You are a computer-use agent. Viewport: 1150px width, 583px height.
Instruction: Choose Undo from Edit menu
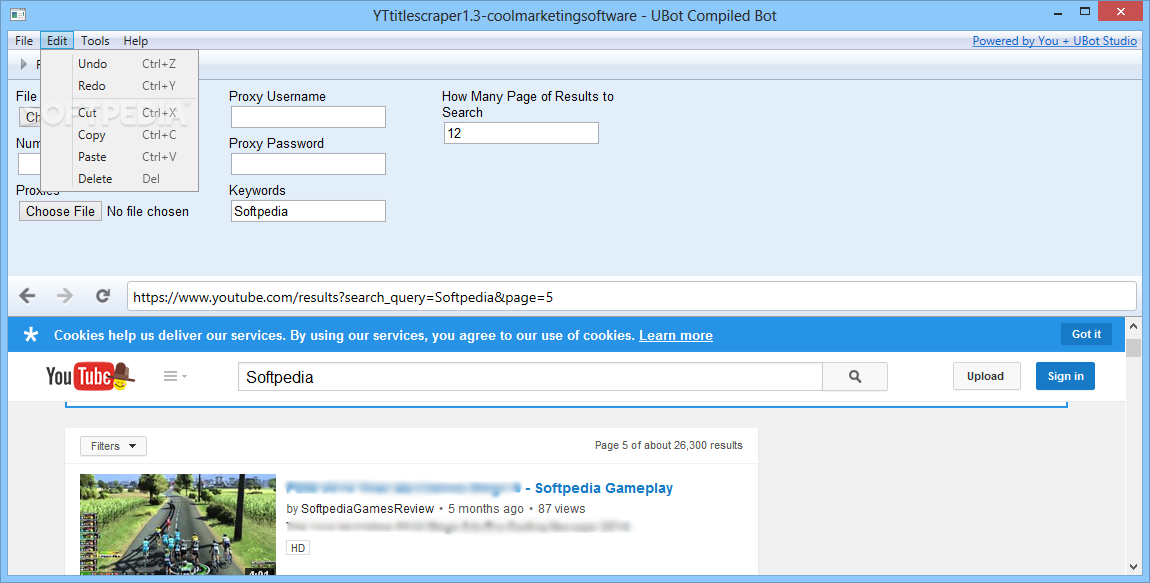120,64
